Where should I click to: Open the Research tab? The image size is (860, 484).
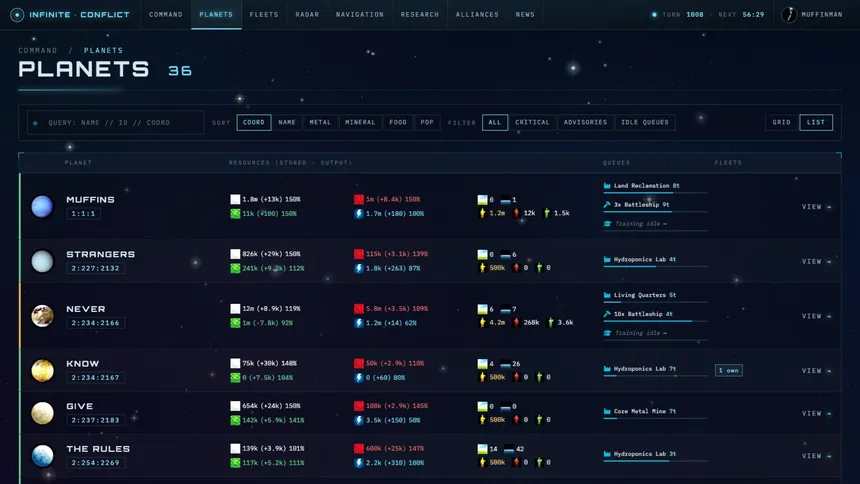click(420, 15)
